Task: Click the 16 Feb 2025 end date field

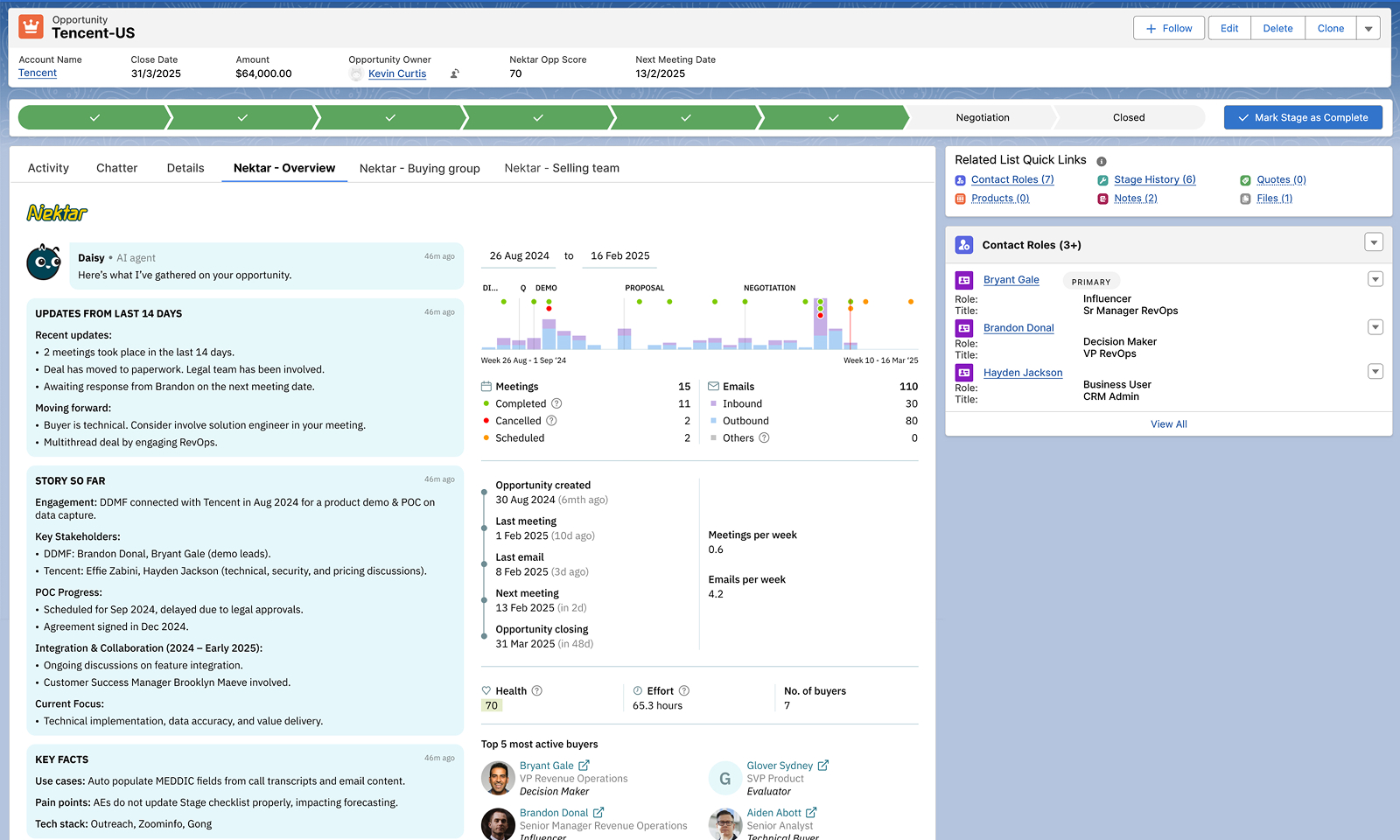Action: click(620, 256)
